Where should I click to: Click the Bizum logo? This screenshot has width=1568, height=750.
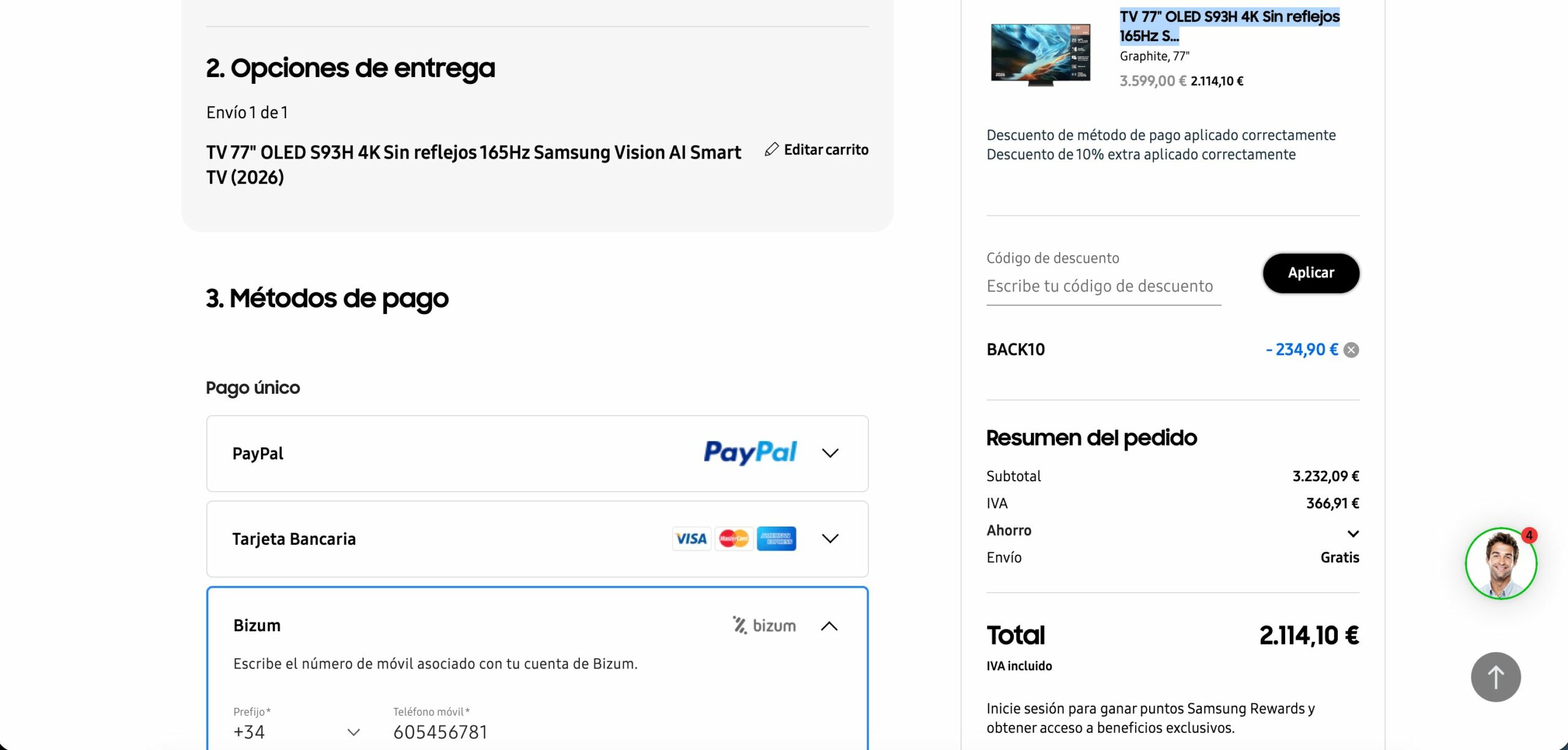[x=764, y=625]
